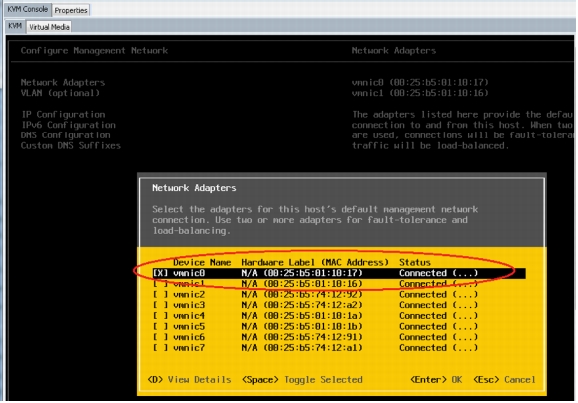Select the Network Adapters menu entry
This screenshot has height=403, width=578.
pos(63,82)
